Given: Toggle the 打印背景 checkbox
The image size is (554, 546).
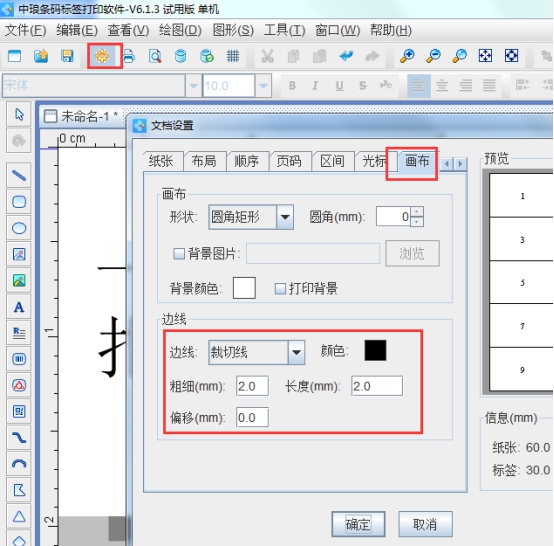Looking at the screenshot, I should tap(280, 288).
